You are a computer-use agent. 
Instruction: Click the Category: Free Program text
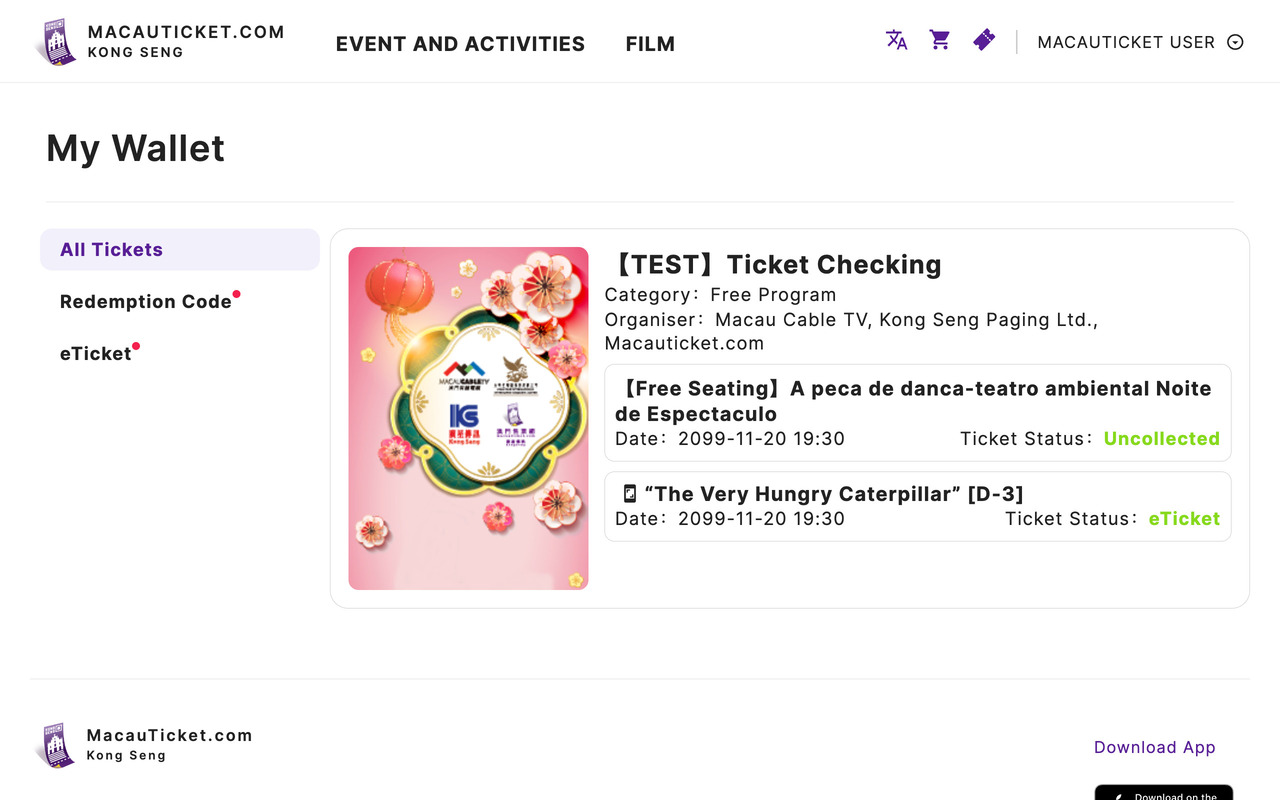pyautogui.click(x=720, y=295)
